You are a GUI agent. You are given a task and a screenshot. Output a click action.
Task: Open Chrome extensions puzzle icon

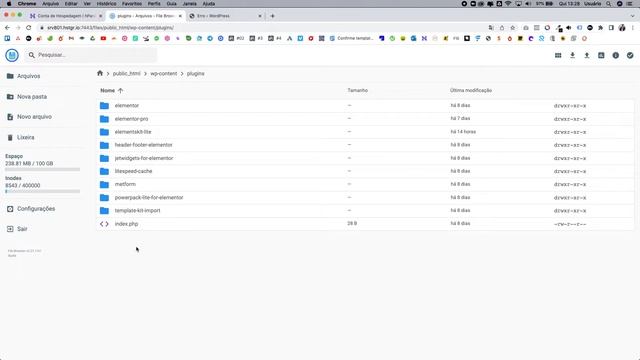(600, 28)
